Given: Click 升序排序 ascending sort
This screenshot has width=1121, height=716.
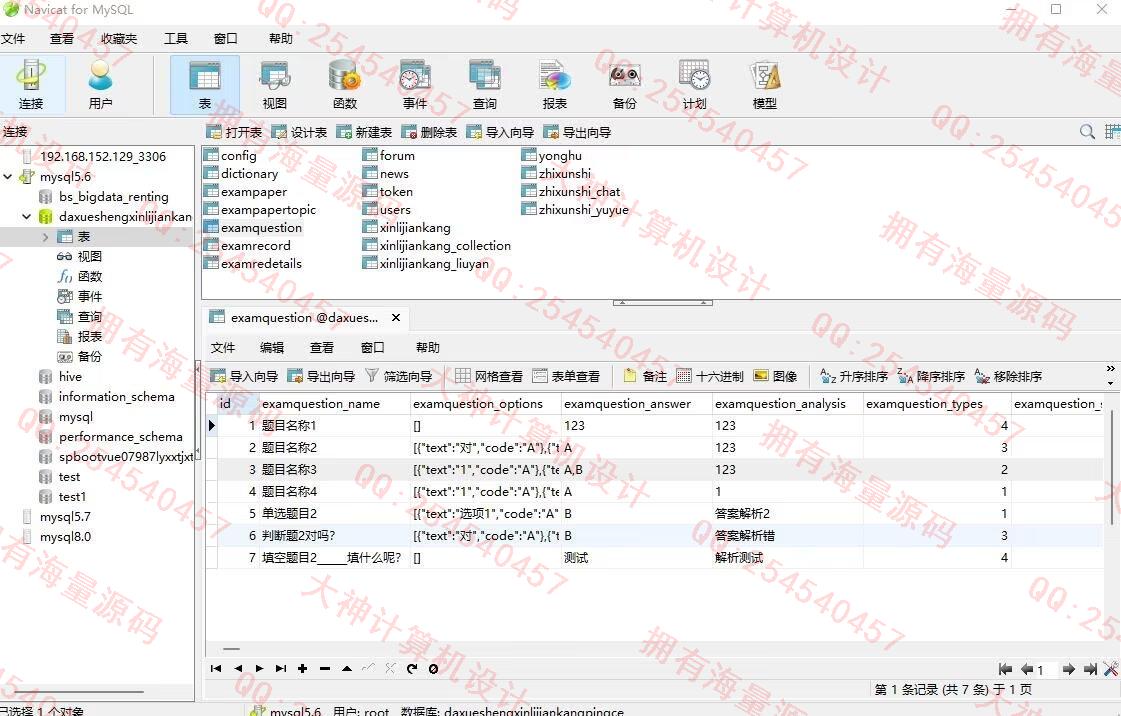Looking at the screenshot, I should point(854,376).
